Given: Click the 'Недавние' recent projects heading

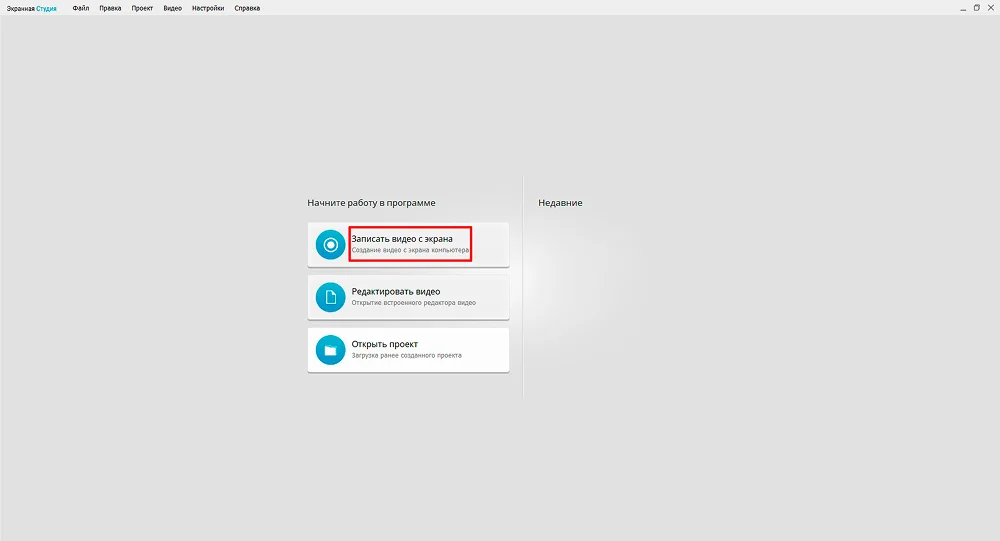Looking at the screenshot, I should (560, 203).
